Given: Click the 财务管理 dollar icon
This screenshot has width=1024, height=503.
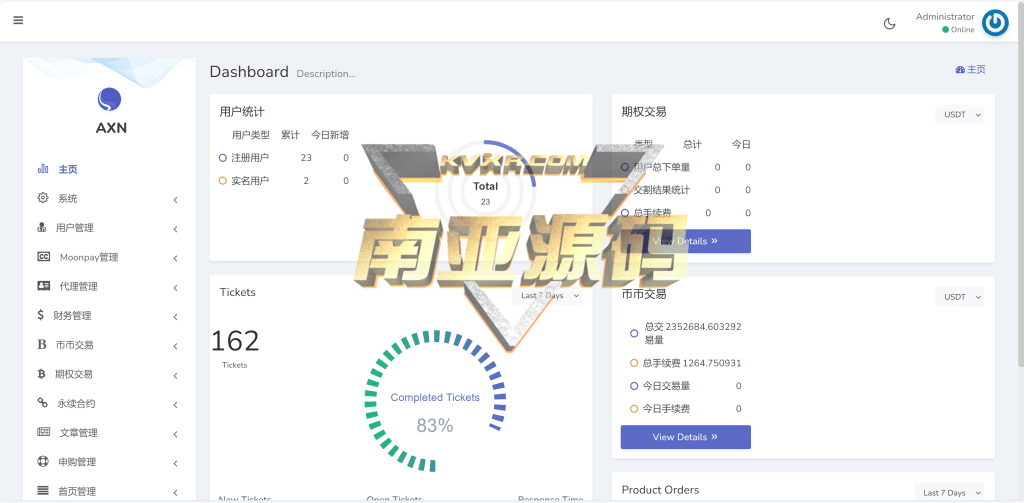Looking at the screenshot, I should (40, 315).
